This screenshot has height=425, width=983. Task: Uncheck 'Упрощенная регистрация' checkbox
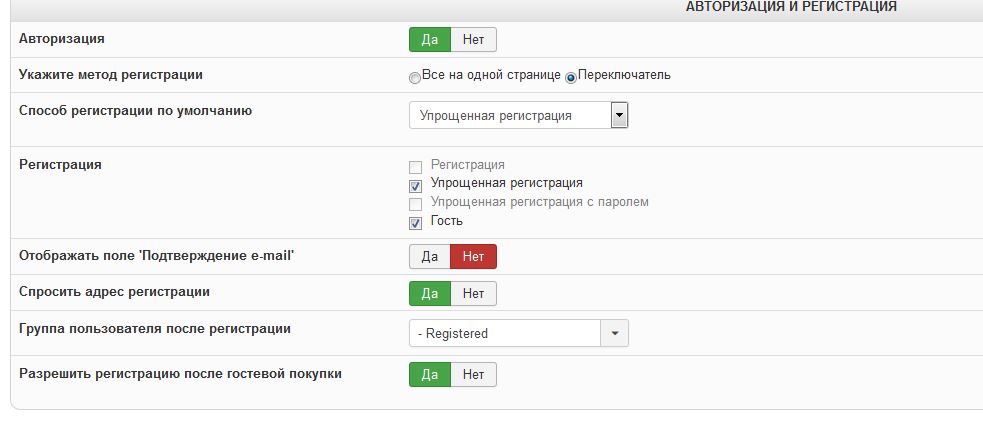[415, 186]
